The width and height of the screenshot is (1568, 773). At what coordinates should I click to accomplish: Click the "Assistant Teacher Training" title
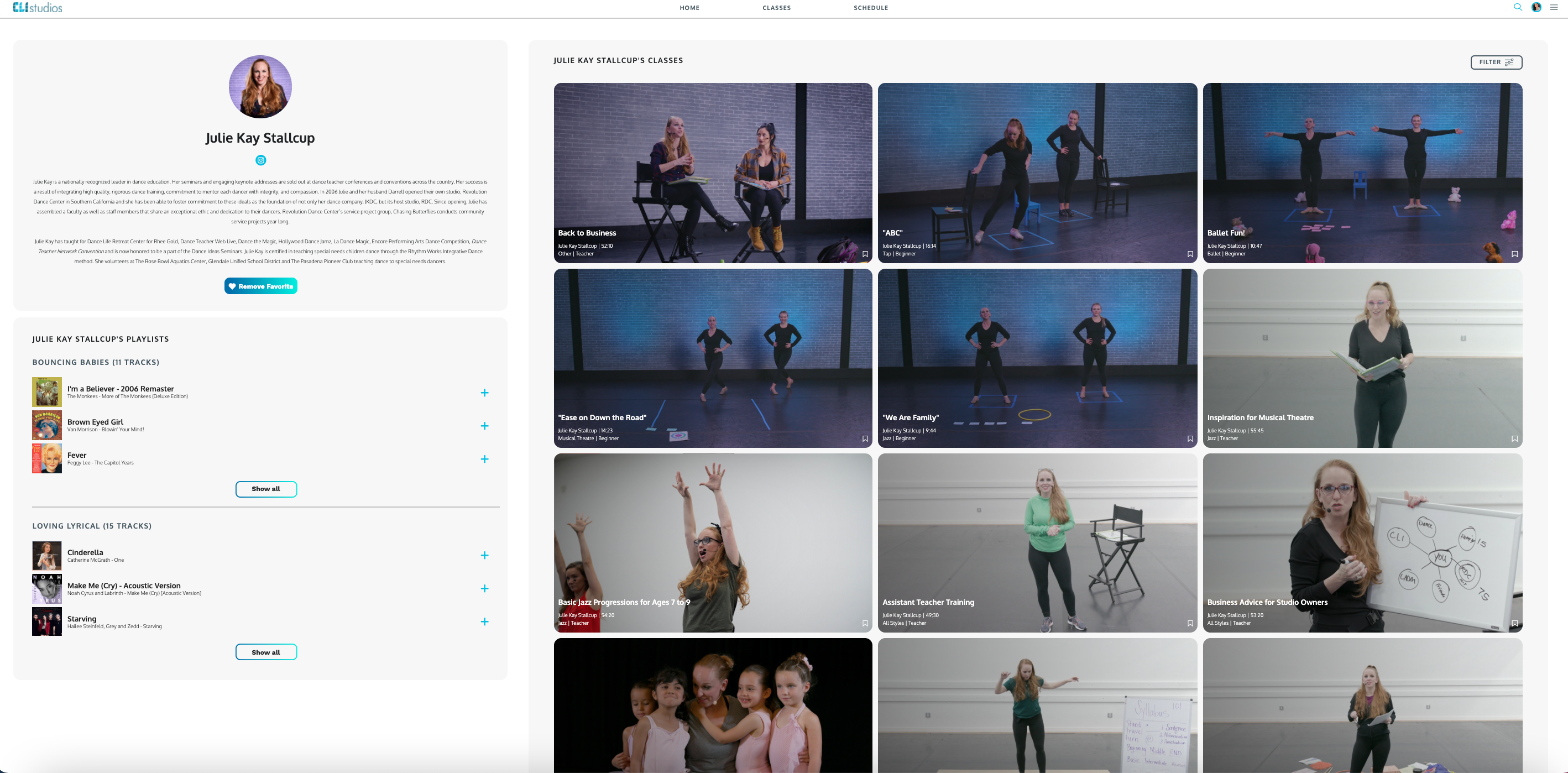[928, 602]
